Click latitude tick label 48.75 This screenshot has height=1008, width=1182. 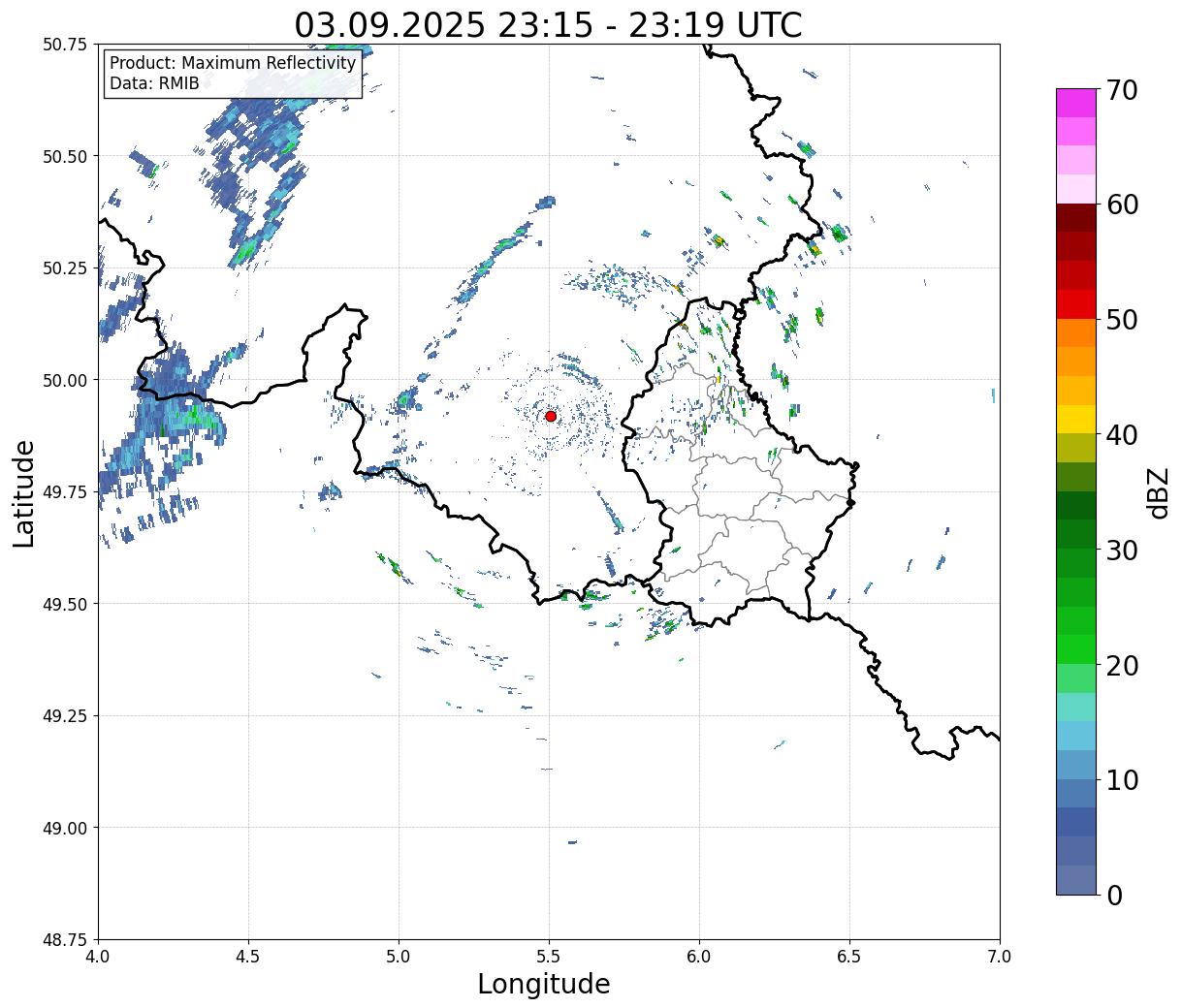click(65, 940)
